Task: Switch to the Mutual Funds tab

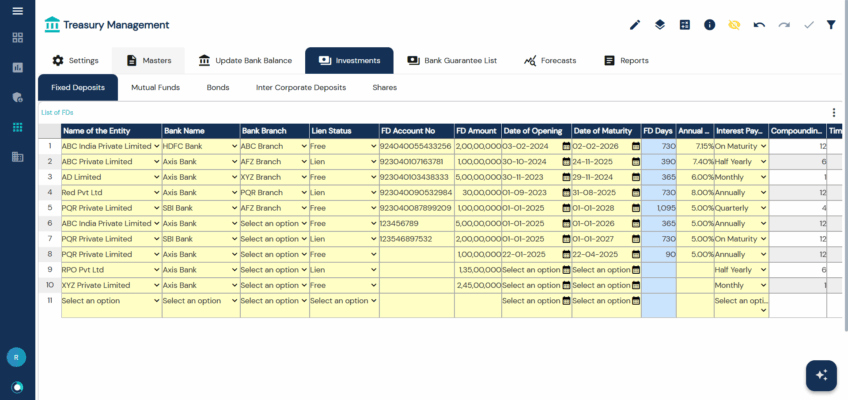Action: (x=155, y=88)
